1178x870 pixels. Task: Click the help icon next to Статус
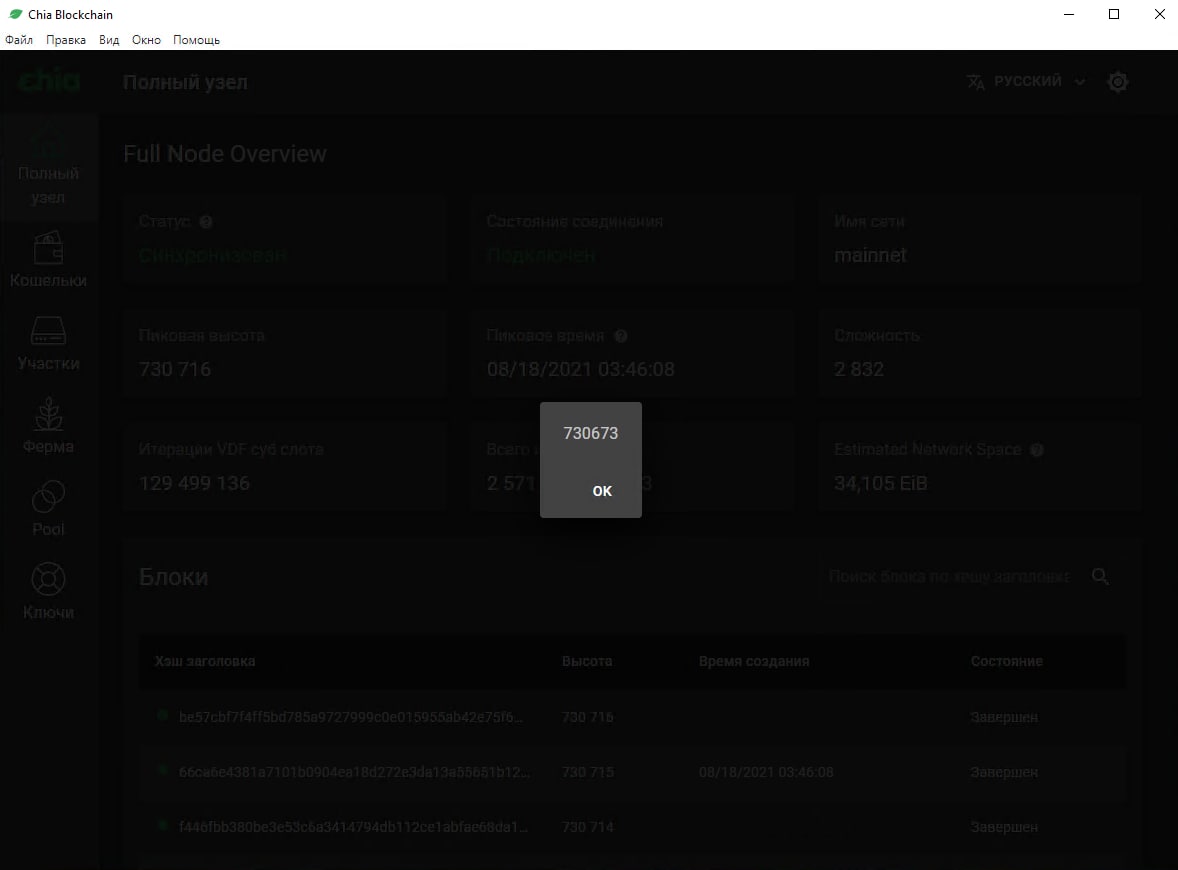point(206,222)
